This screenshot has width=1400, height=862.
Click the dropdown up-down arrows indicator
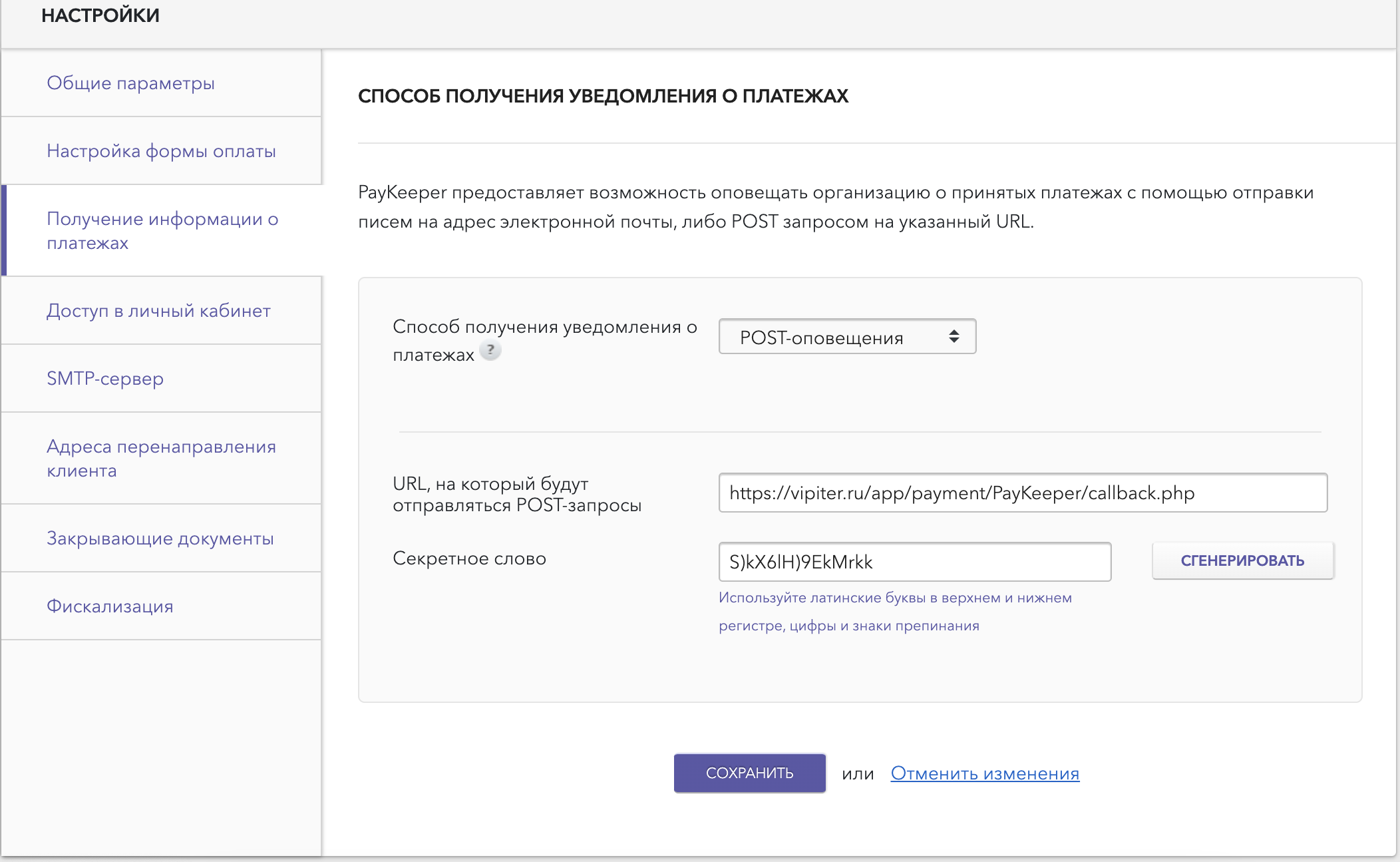954,337
